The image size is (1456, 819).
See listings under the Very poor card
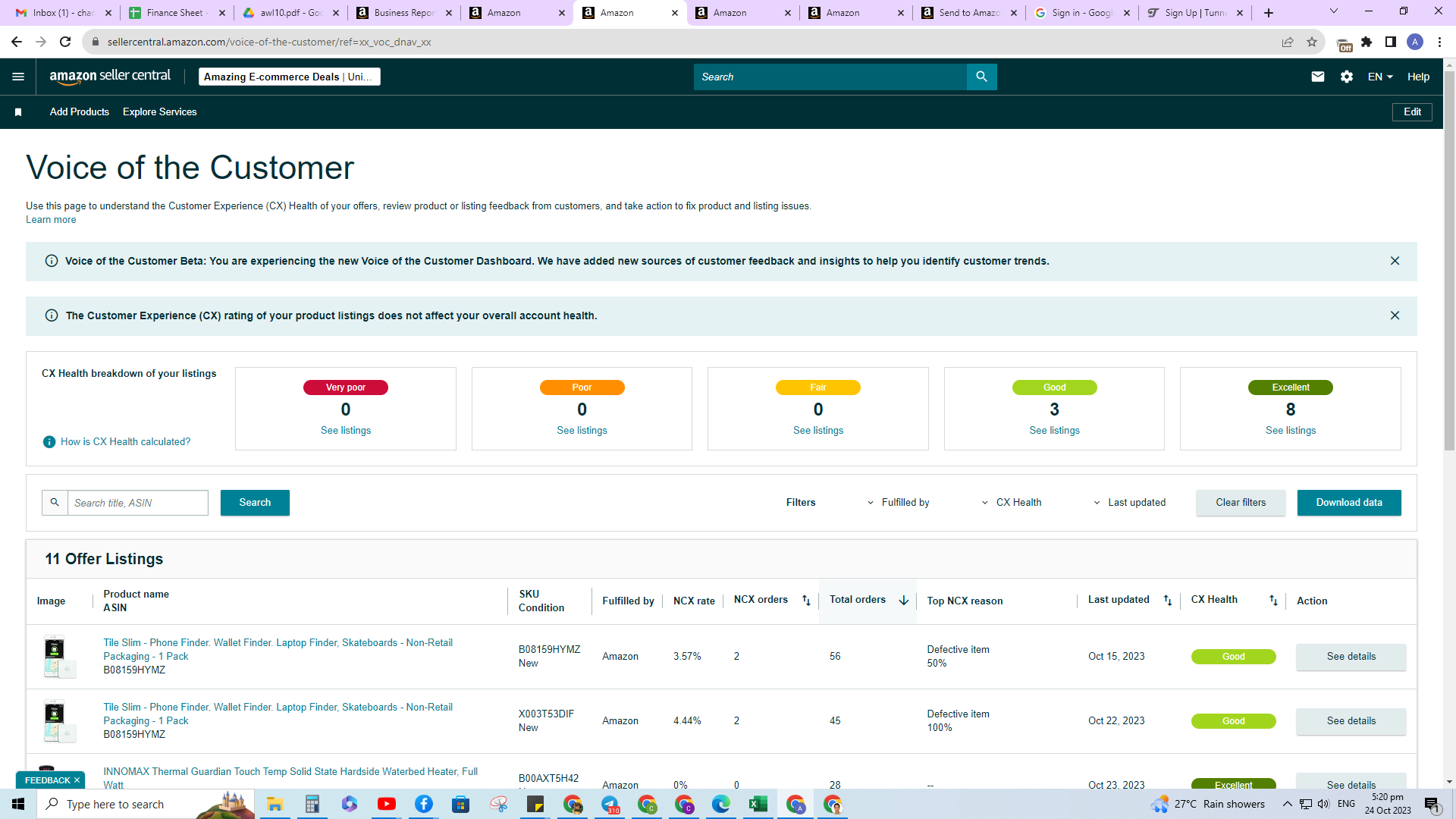[x=346, y=431]
